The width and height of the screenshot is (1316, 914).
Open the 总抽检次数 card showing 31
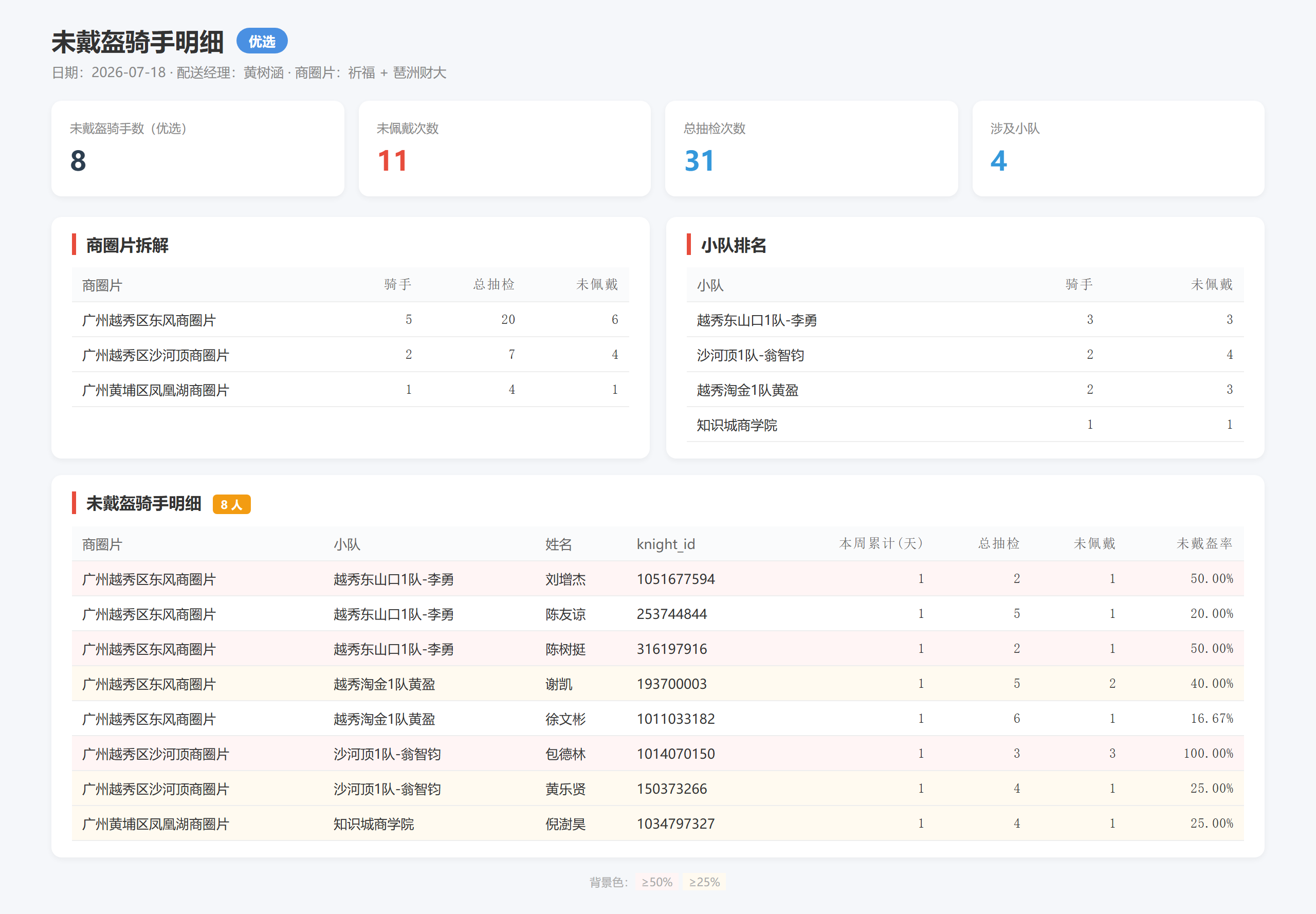tap(812, 149)
